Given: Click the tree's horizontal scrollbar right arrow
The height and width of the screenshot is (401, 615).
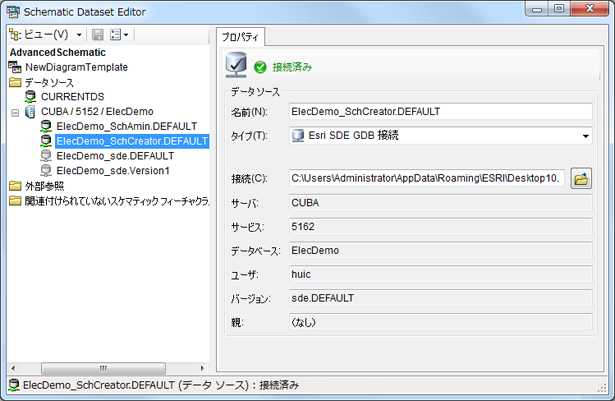Looking at the screenshot, I should coord(202,368).
